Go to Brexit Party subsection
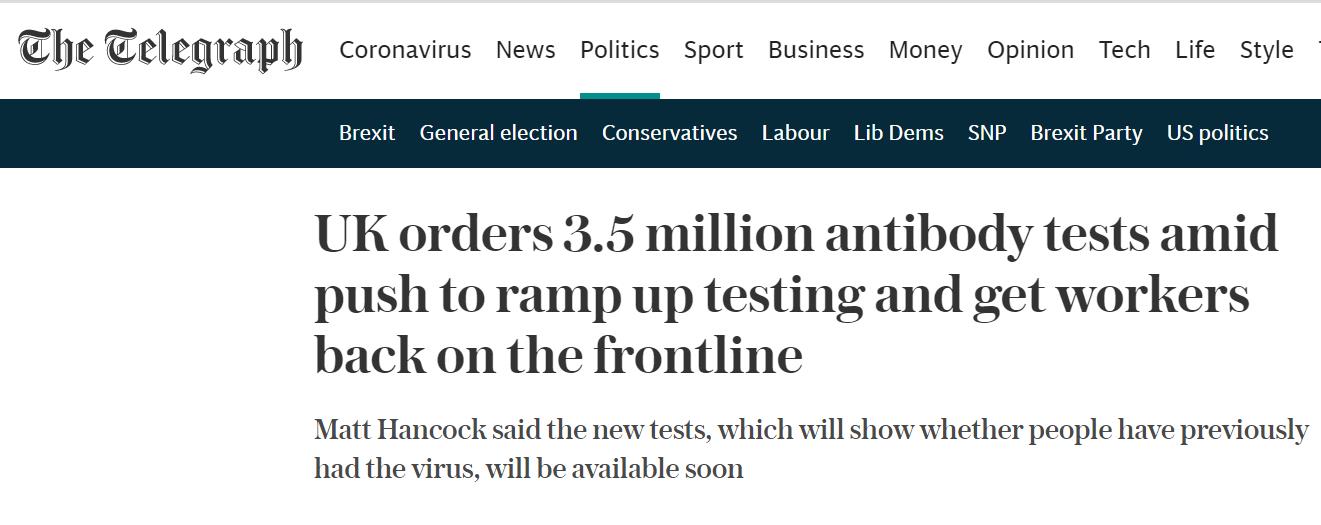This screenshot has height=525, width=1321. (1086, 133)
